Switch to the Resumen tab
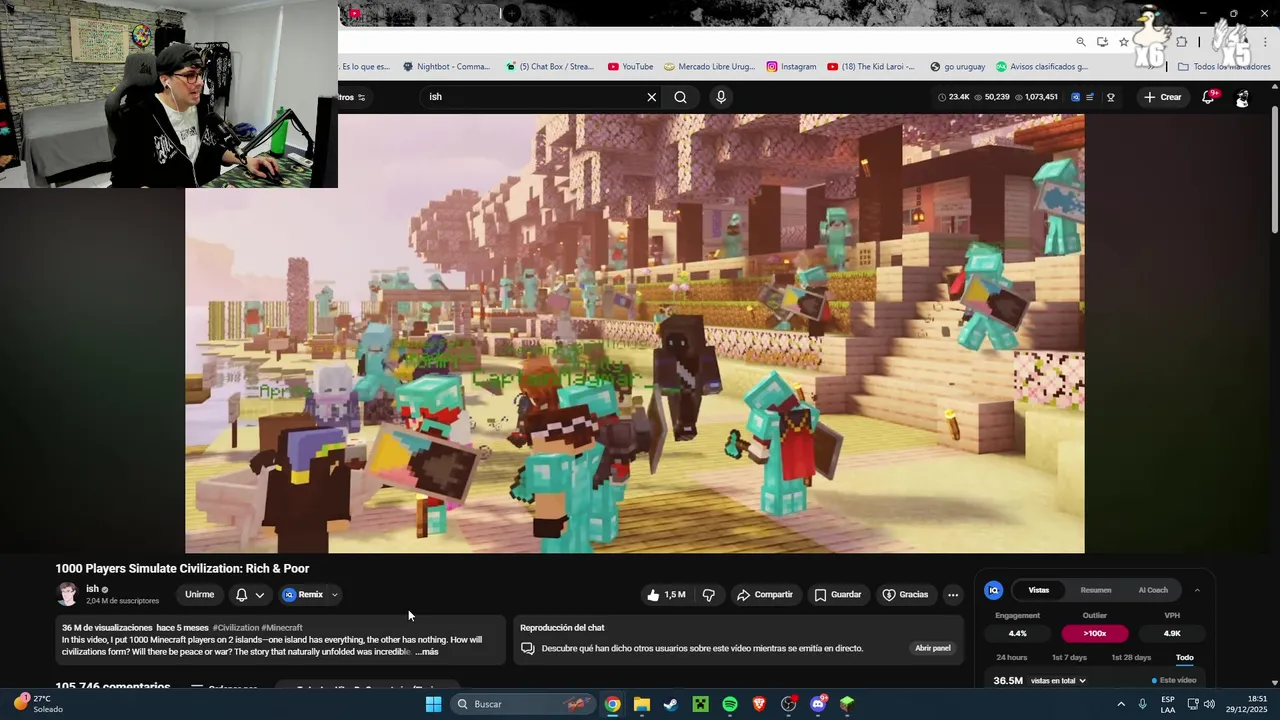The image size is (1280, 720). click(x=1096, y=590)
